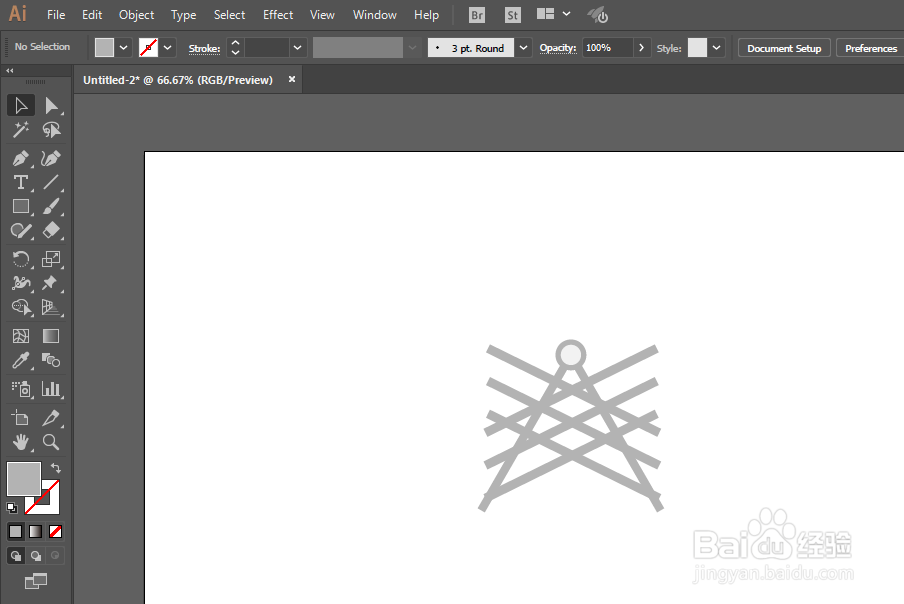904x604 pixels.
Task: Set fill mode to None
Action: coord(55,531)
